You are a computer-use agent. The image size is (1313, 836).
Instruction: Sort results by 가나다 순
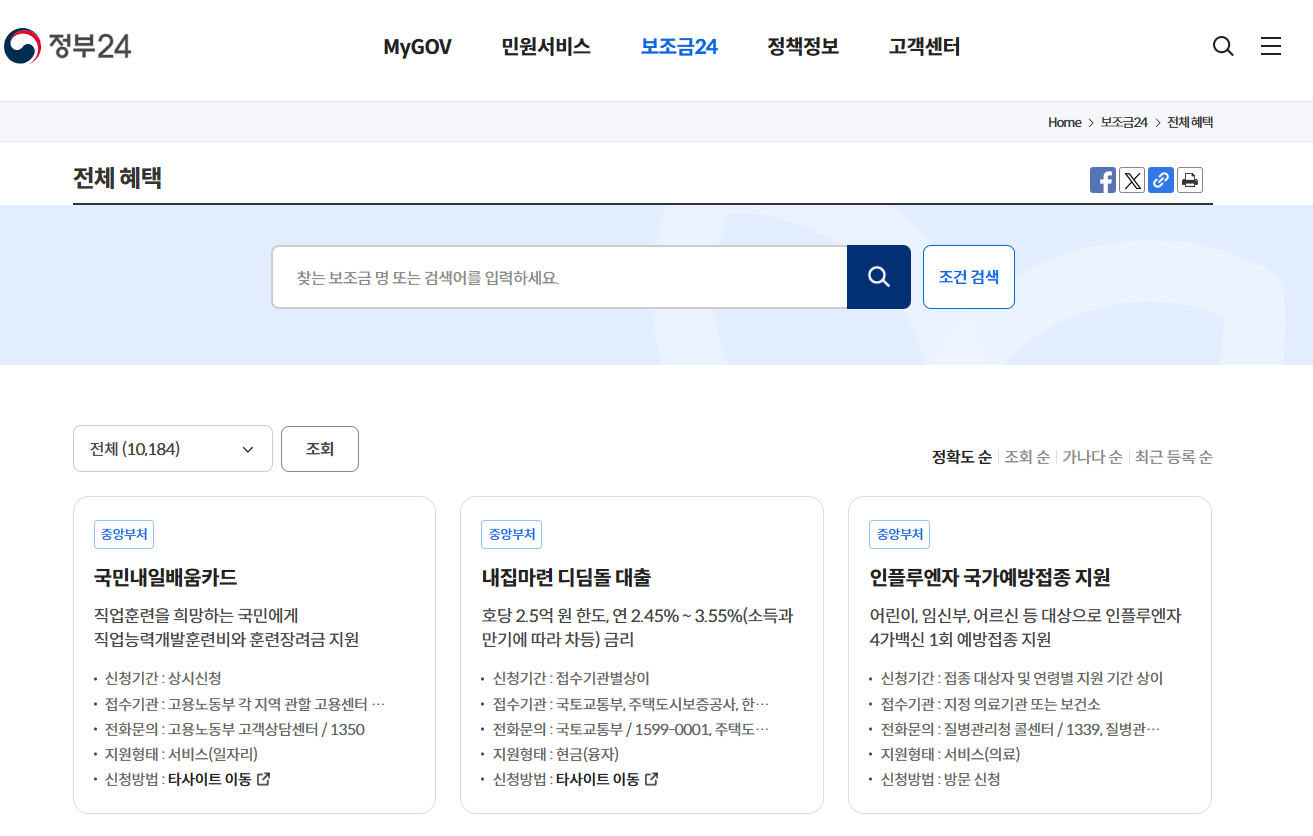click(1092, 456)
